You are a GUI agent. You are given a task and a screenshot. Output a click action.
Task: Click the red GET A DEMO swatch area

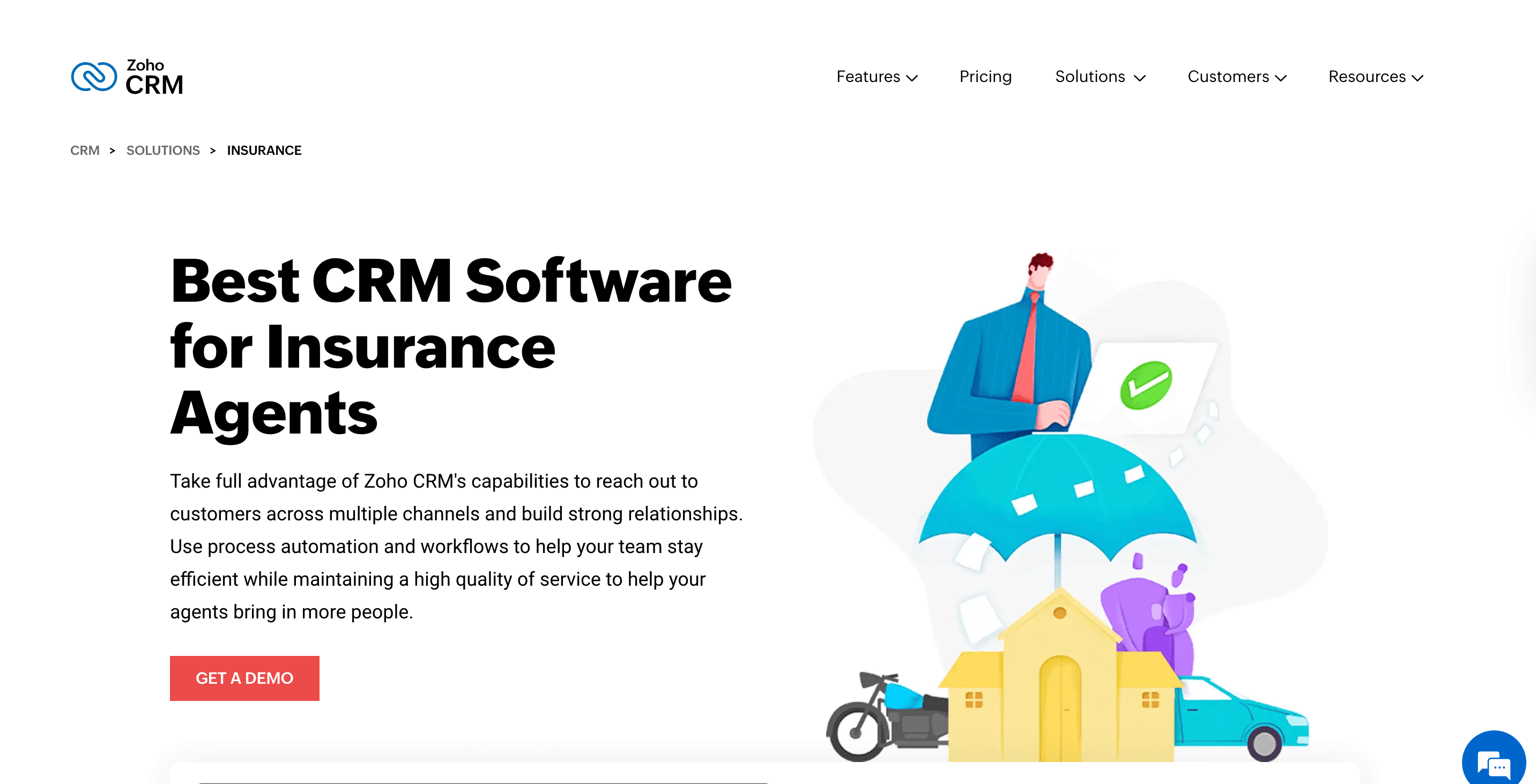coord(244,678)
